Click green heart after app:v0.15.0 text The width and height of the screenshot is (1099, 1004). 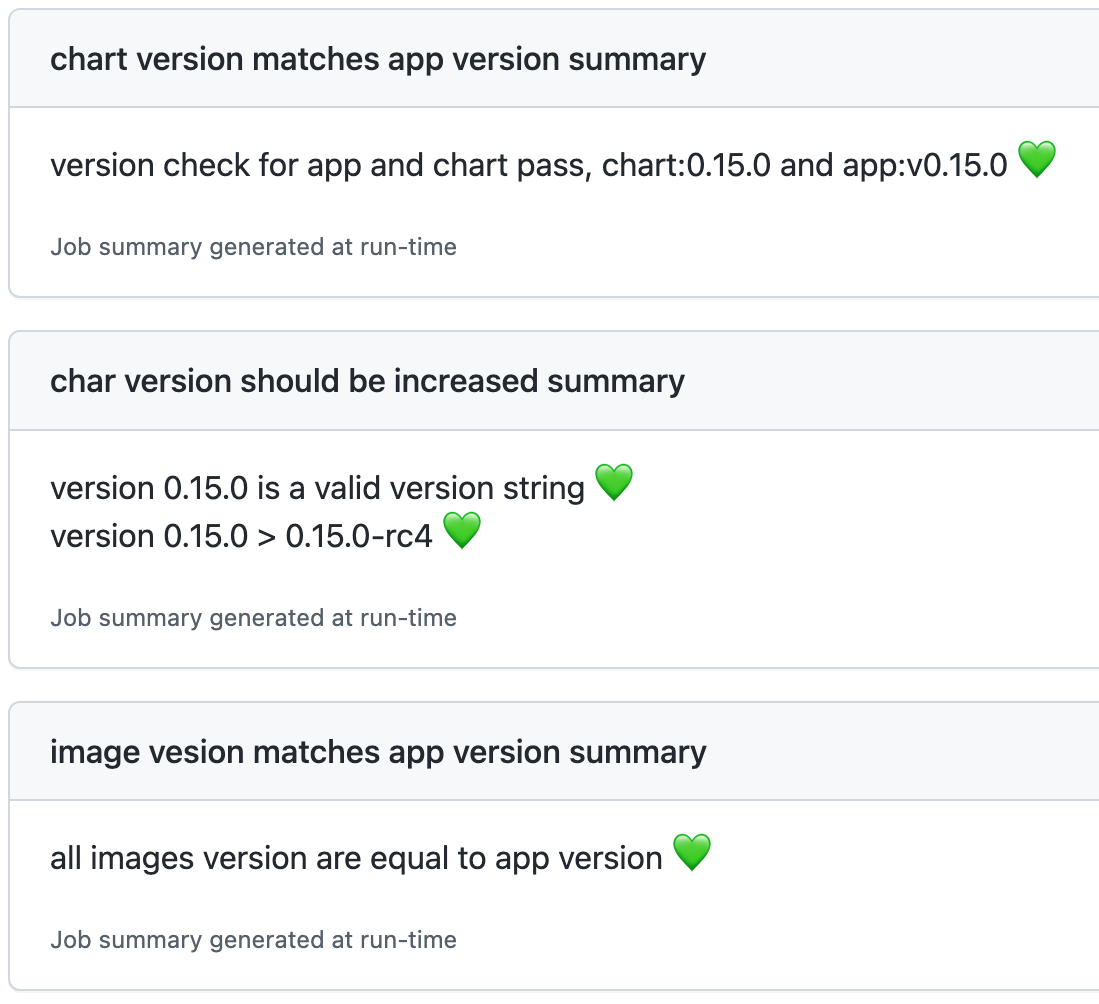[x=1037, y=160]
